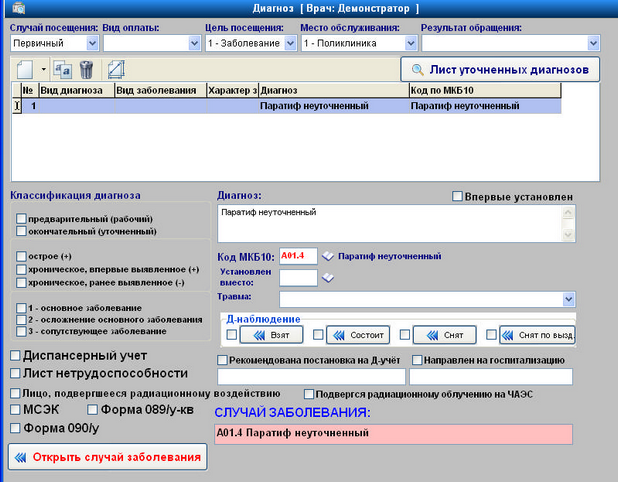The image size is (618, 482).
Task: Toggle Впервые установлен checkbox
Action: pyautogui.click(x=457, y=196)
